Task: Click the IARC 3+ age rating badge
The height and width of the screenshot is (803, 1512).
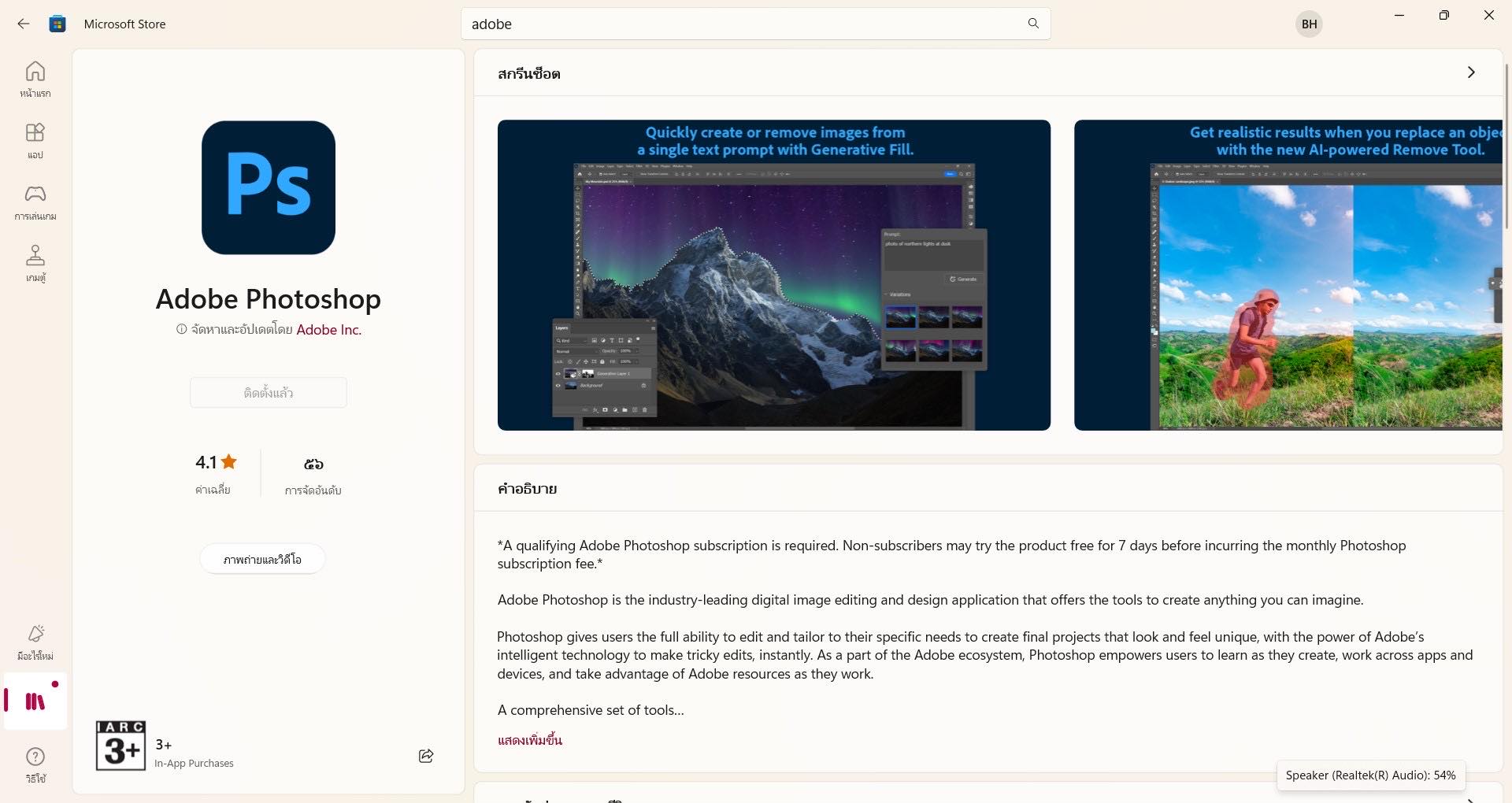Action: [x=120, y=745]
